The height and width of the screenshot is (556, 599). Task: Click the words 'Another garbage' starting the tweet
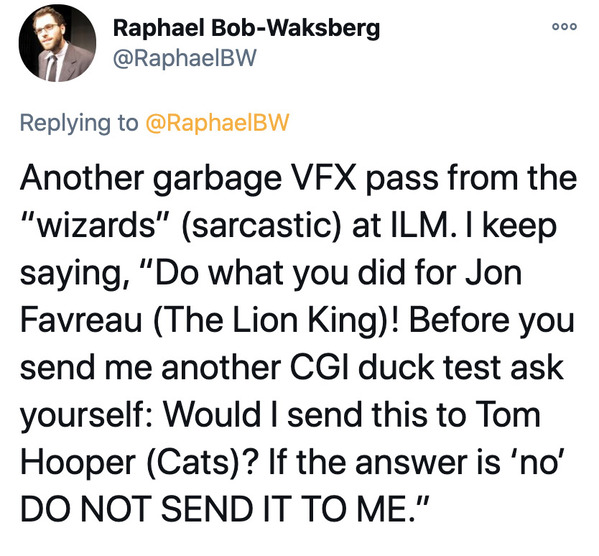(x=151, y=180)
